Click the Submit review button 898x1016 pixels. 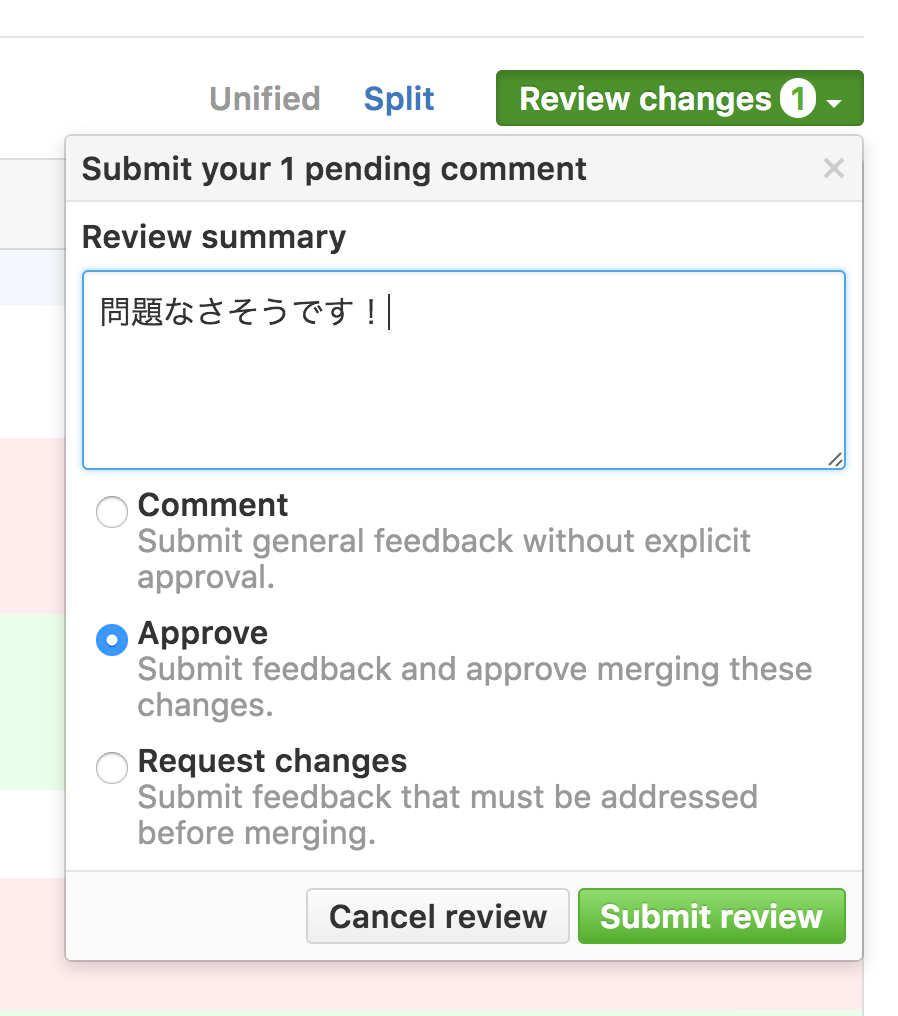(x=711, y=915)
